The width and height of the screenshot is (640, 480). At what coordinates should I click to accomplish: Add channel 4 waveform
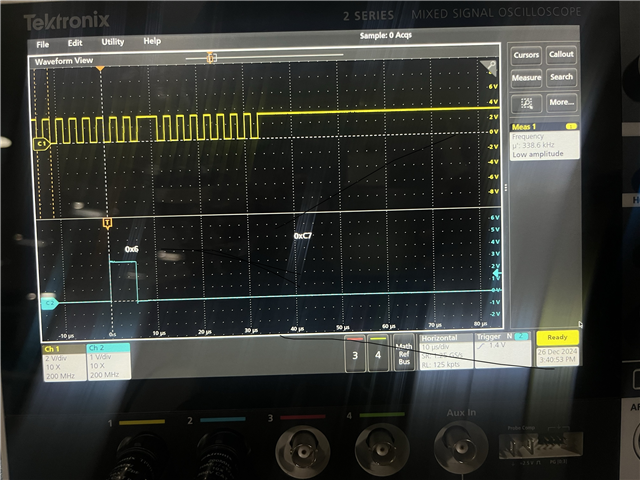378,353
